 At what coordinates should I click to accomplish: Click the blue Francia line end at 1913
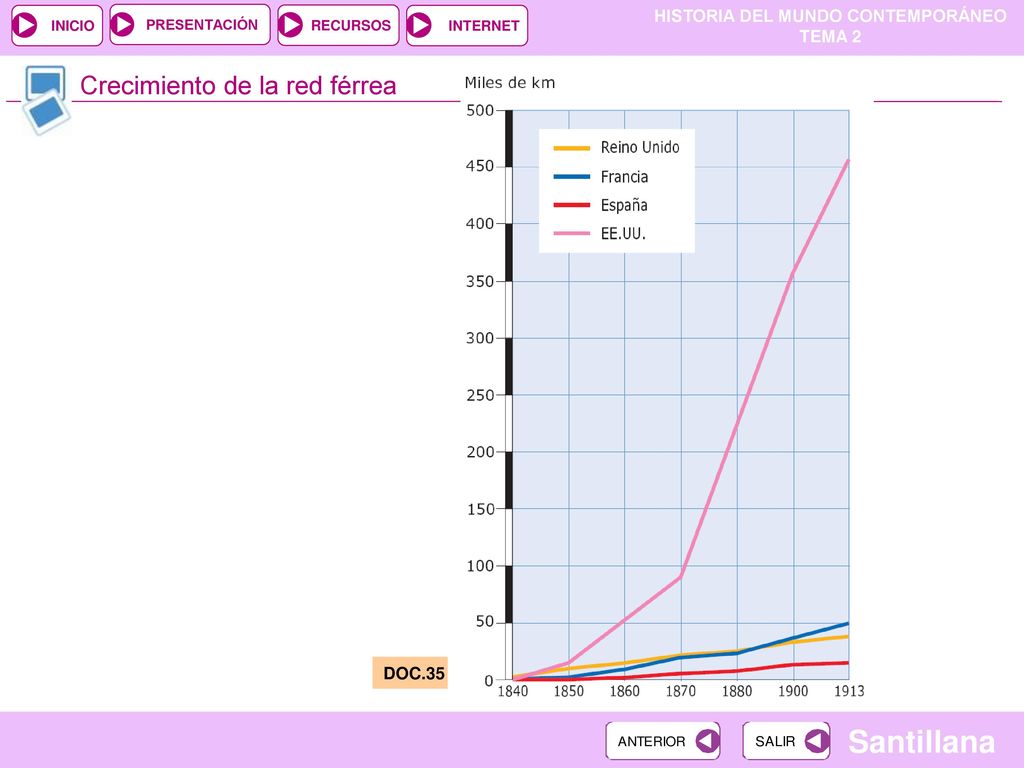846,624
